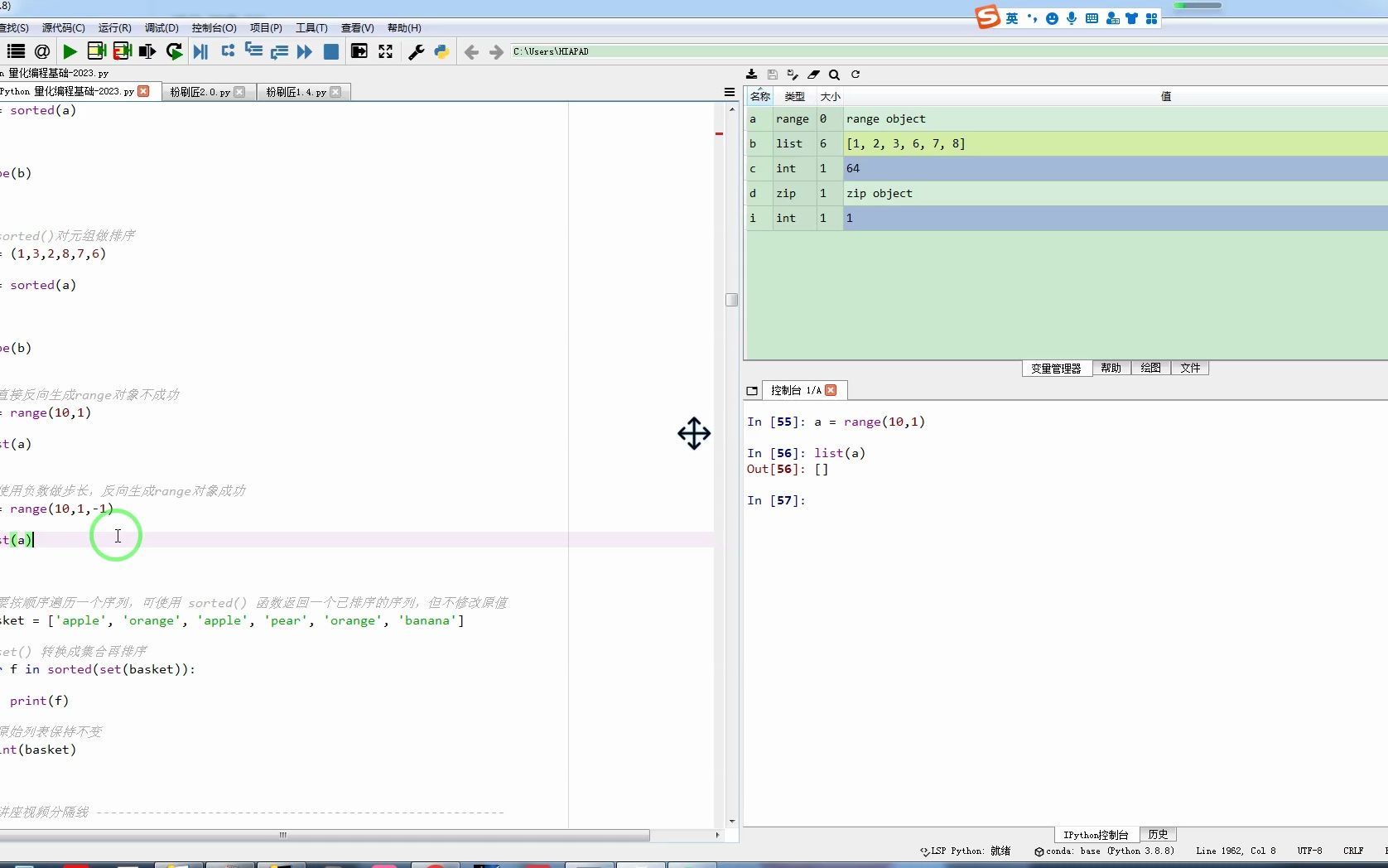
Task: Select the IPython控制台 tab
Action: pyautogui.click(x=1096, y=834)
